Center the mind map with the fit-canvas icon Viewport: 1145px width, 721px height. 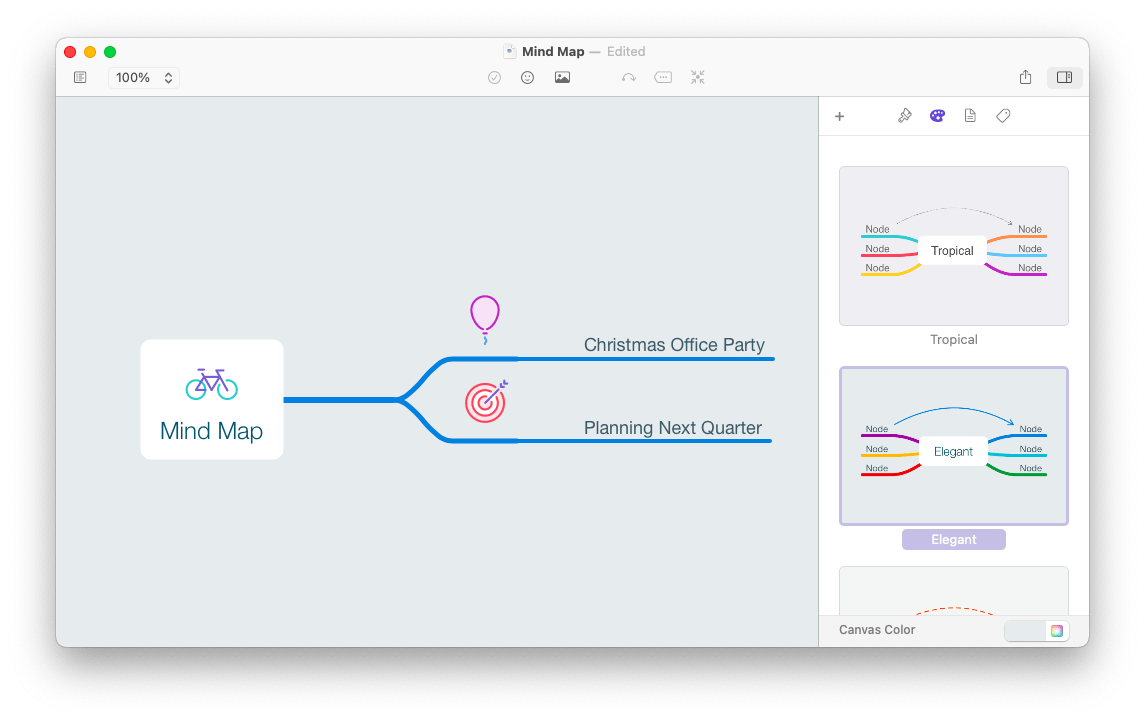click(697, 77)
